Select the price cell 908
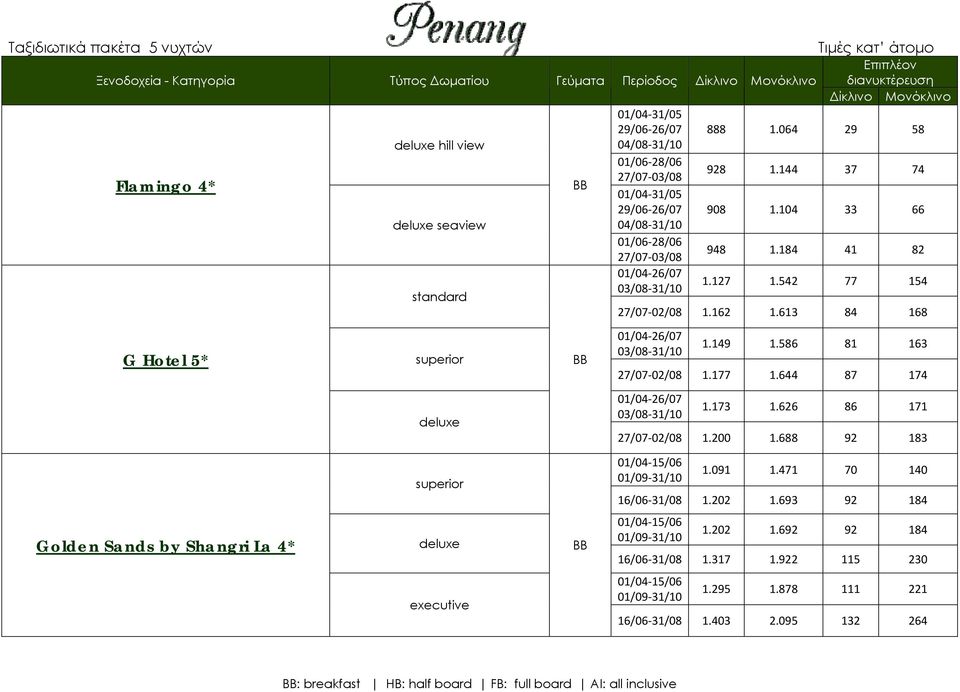 tap(716, 209)
